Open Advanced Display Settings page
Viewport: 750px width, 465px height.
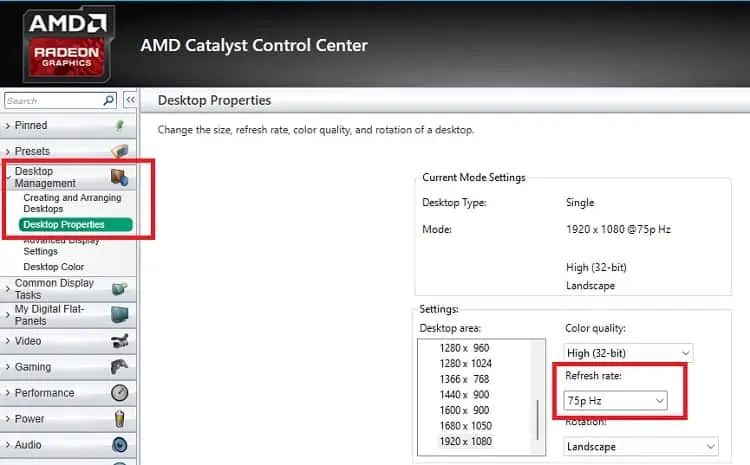click(61, 246)
